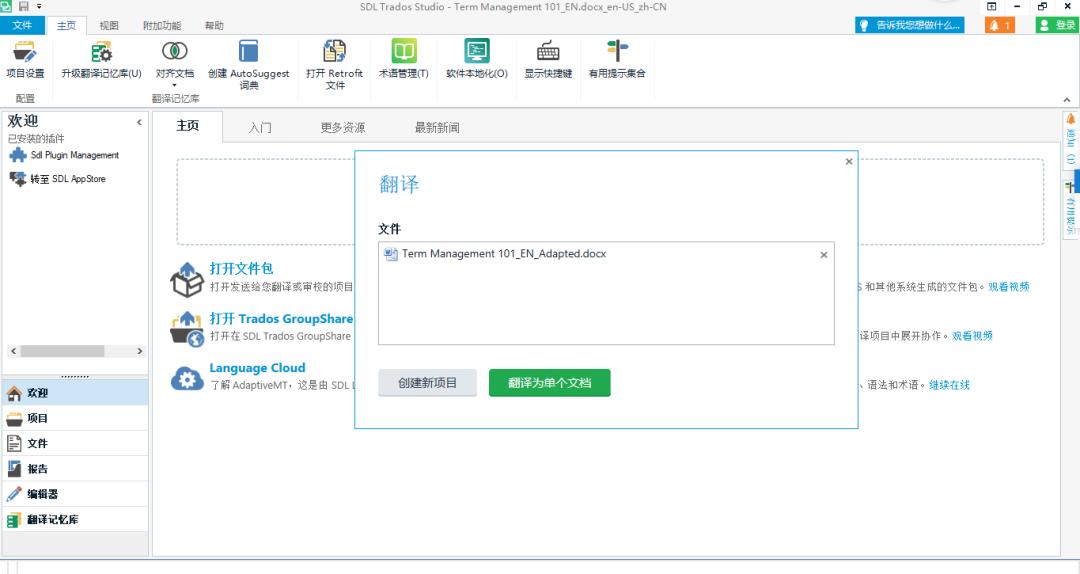Switch to Translation Memories (翻译记忆库) view
Screen dimensions: 1080x574
(74, 520)
